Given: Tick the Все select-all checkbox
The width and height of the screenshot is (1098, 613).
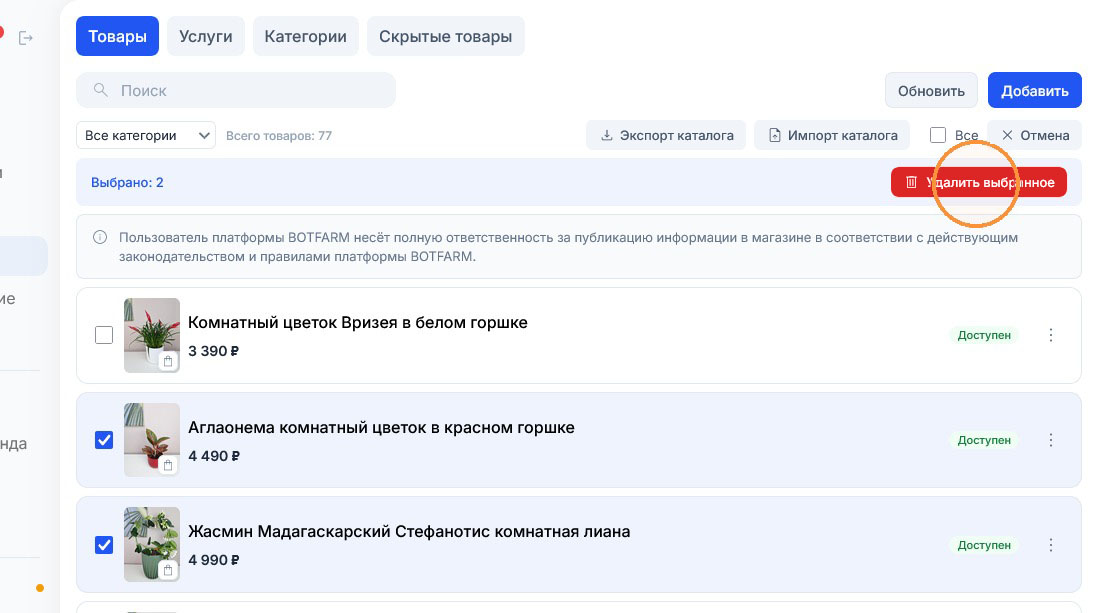Looking at the screenshot, I should (x=938, y=135).
